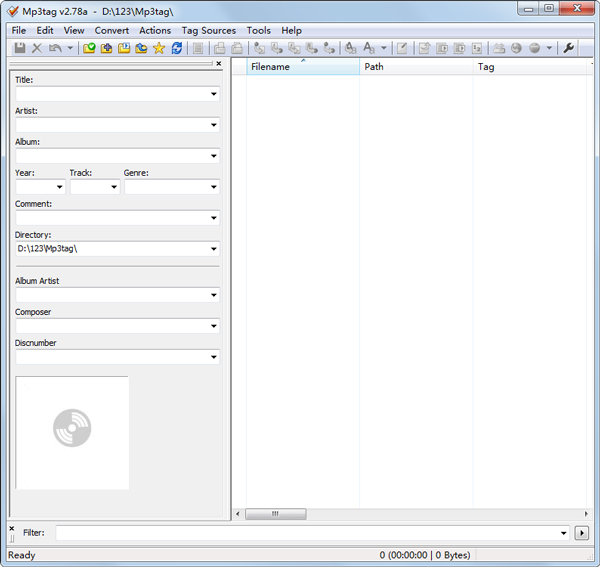Sort by the Tag column header
600x567 pixels.
pyautogui.click(x=530, y=67)
